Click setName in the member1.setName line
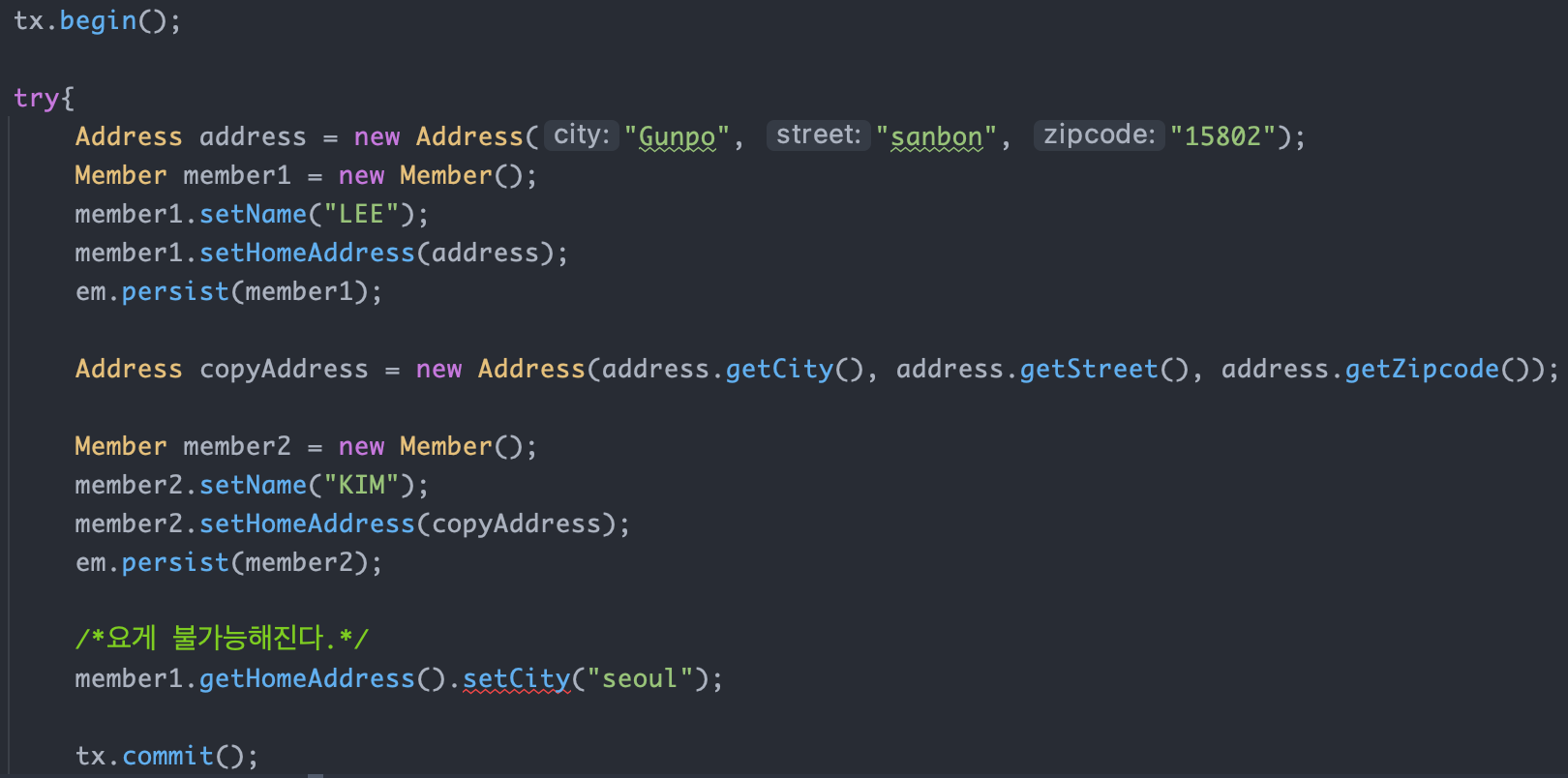 (x=253, y=214)
